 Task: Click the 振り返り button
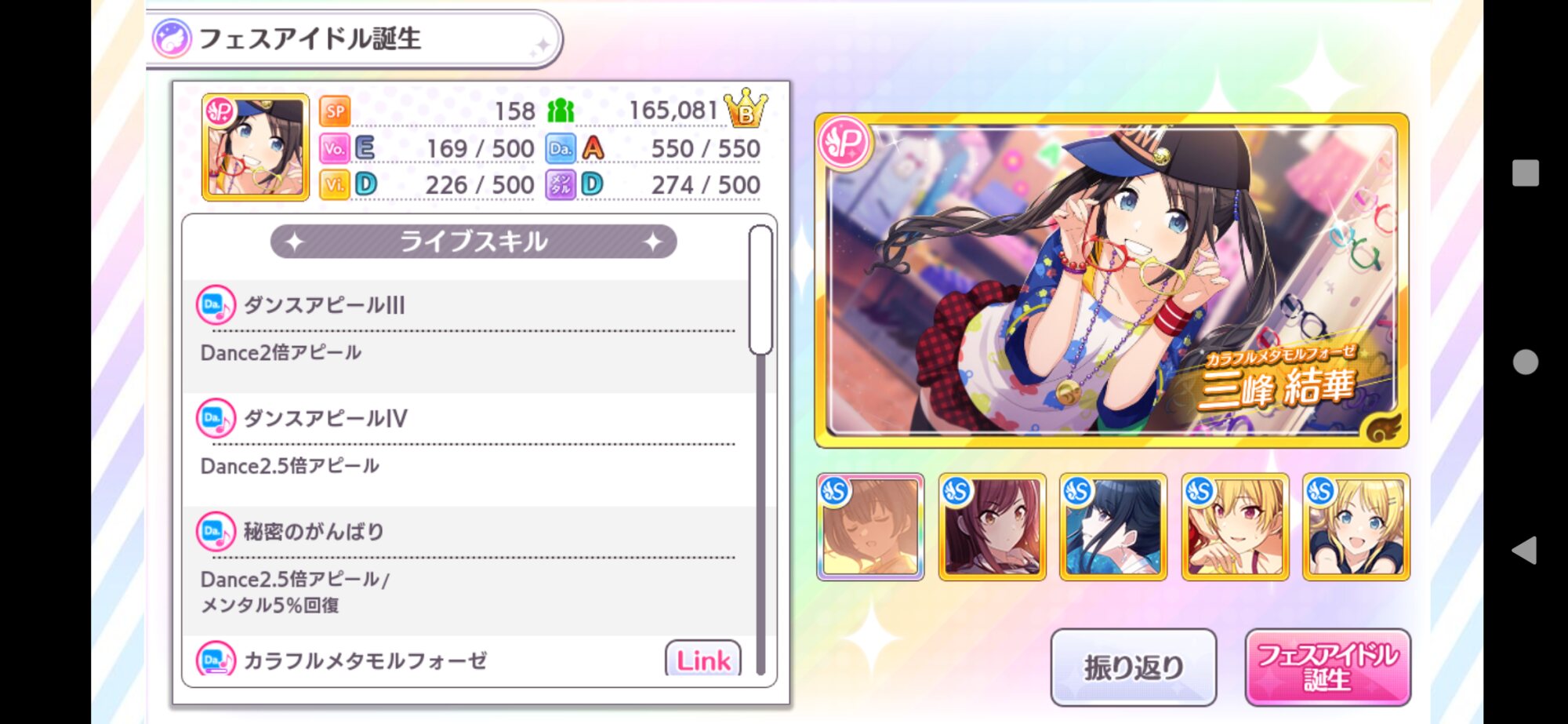tap(1134, 667)
